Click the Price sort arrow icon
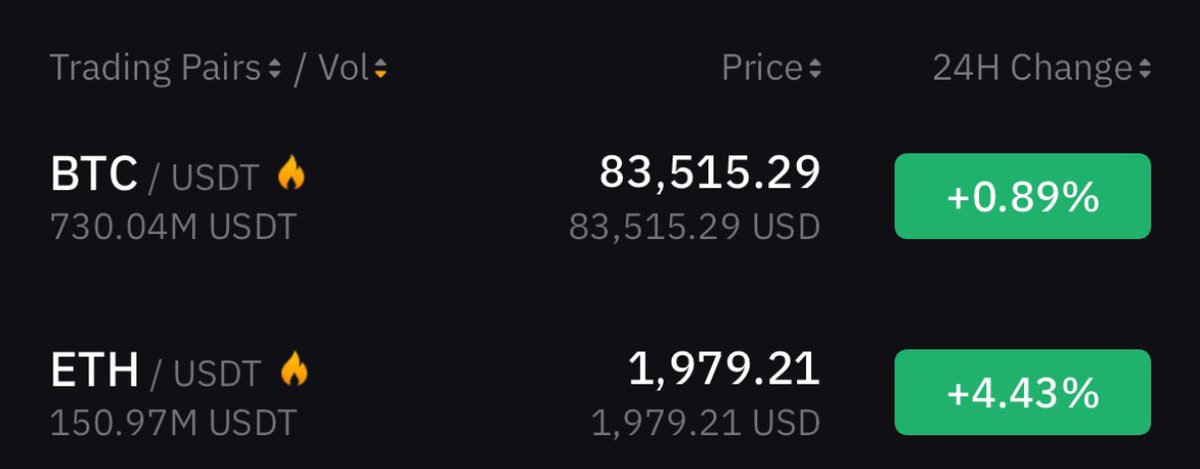This screenshot has height=469, width=1200. (815, 69)
